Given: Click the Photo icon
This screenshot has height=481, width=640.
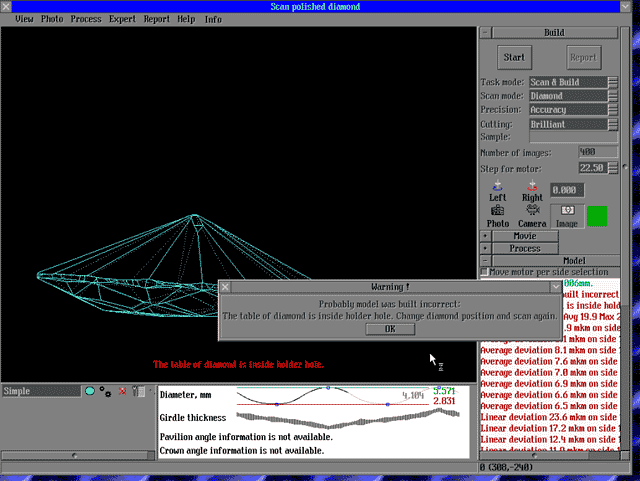Looking at the screenshot, I should tap(497, 212).
